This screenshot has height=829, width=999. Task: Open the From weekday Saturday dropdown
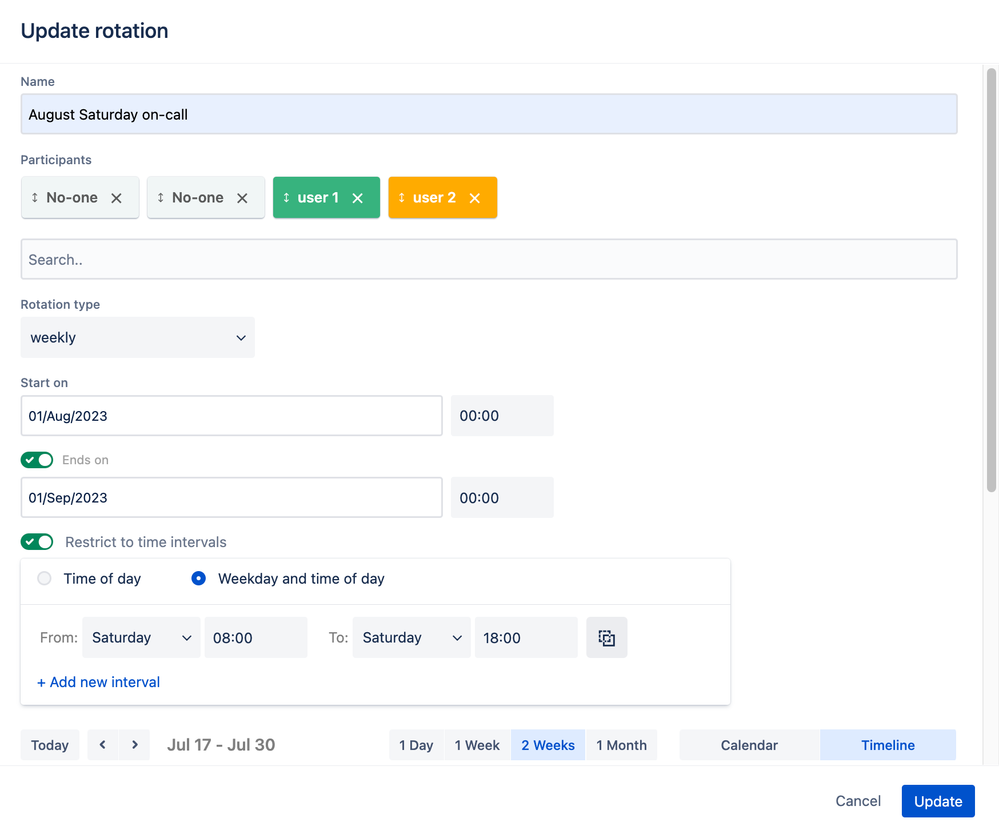(x=141, y=637)
